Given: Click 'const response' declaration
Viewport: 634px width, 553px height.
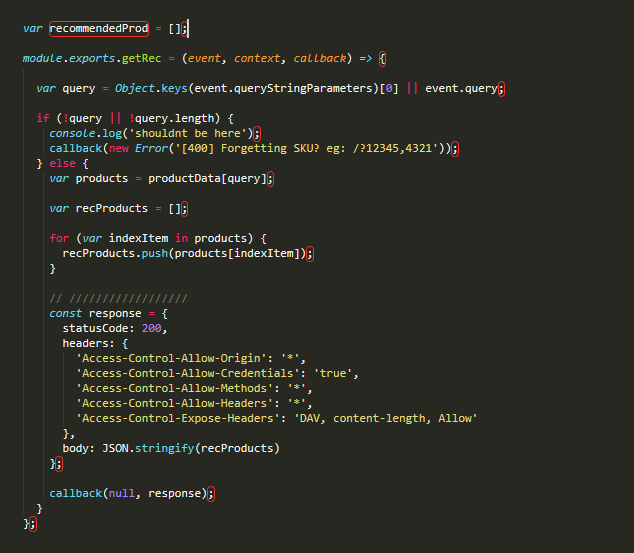Looking at the screenshot, I should [x=95, y=313].
